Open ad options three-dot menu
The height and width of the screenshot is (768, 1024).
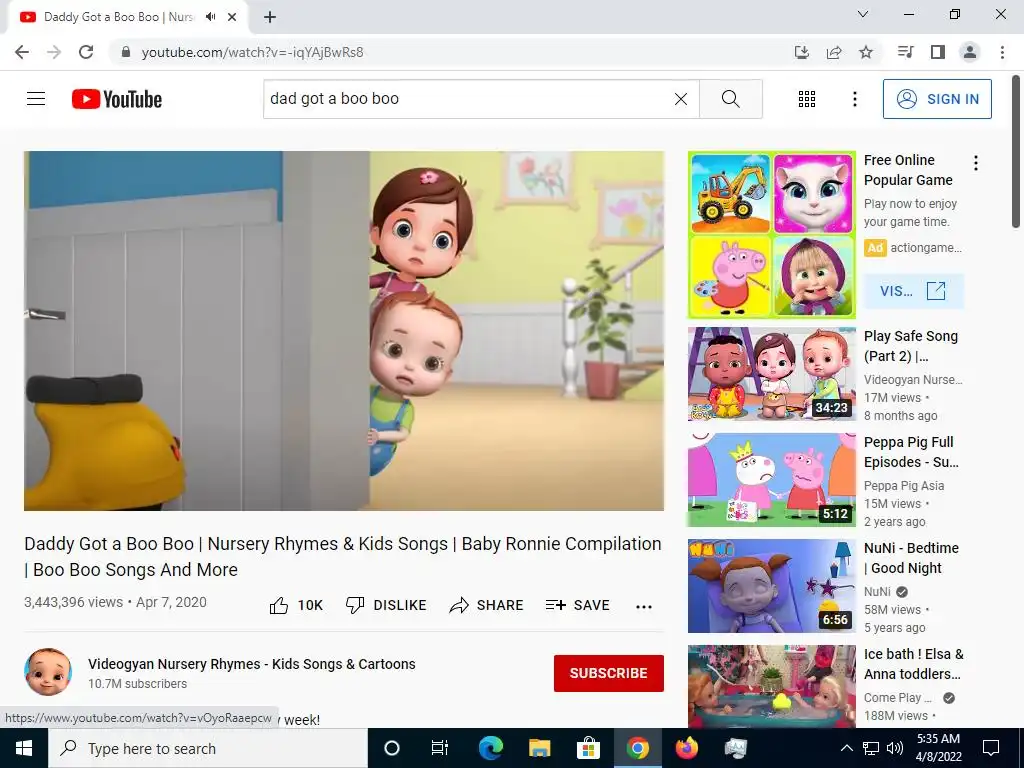976,163
